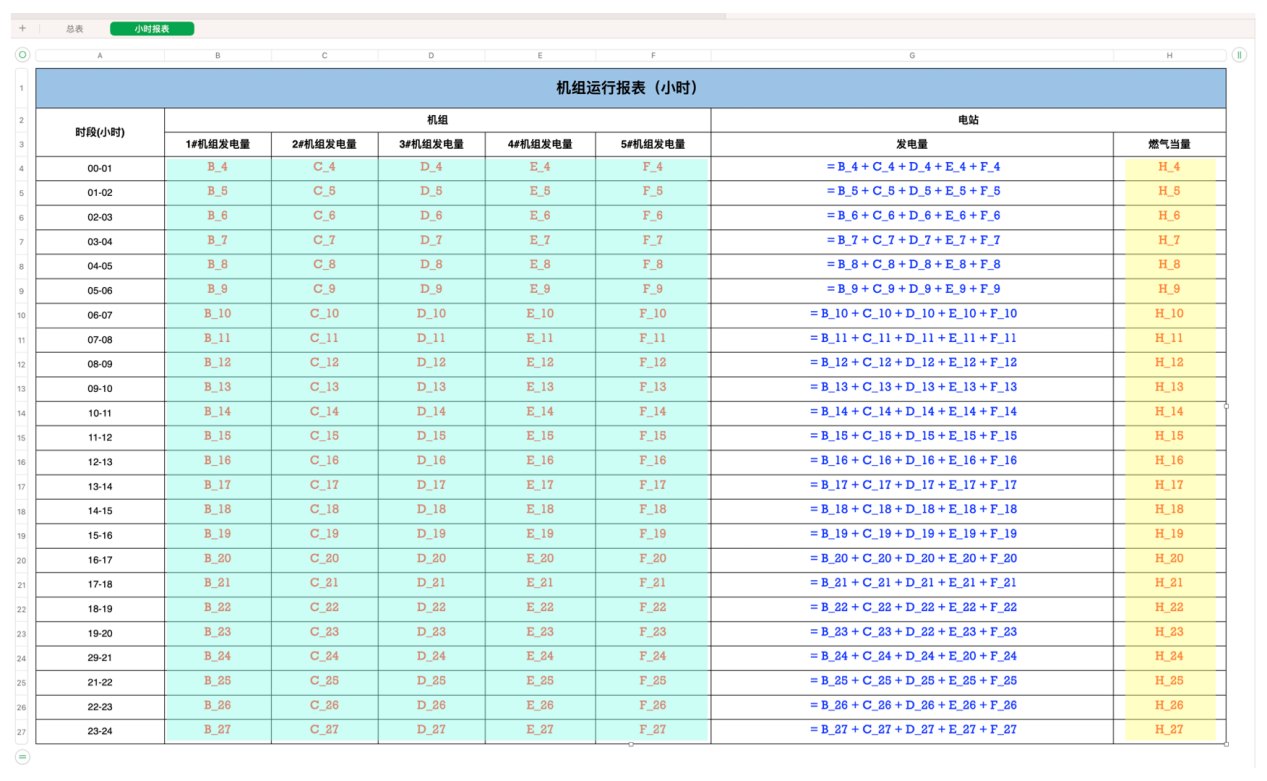Select row 27 header number
This screenshot has height=781, width=1267.
click(x=22, y=732)
